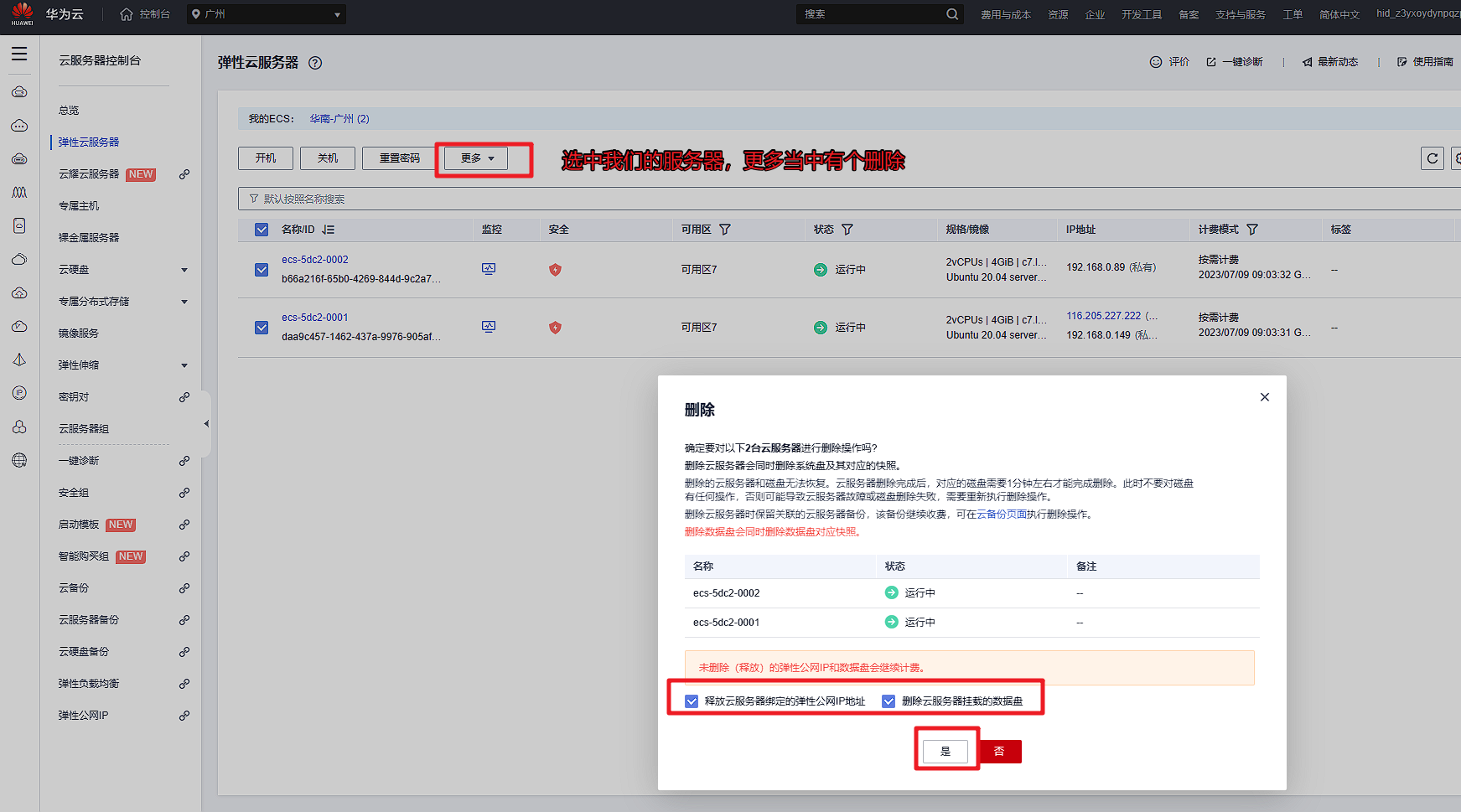
Task: Open 最新动态 in the header
Action: point(1330,62)
